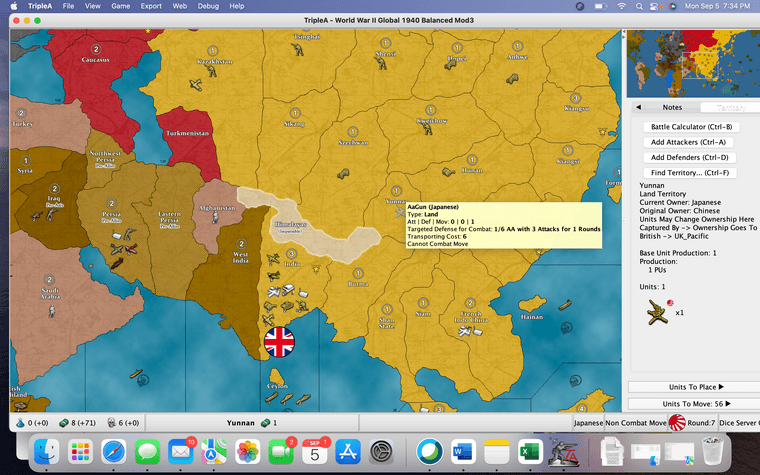
Task: Open the Game menu
Action: click(x=121, y=6)
